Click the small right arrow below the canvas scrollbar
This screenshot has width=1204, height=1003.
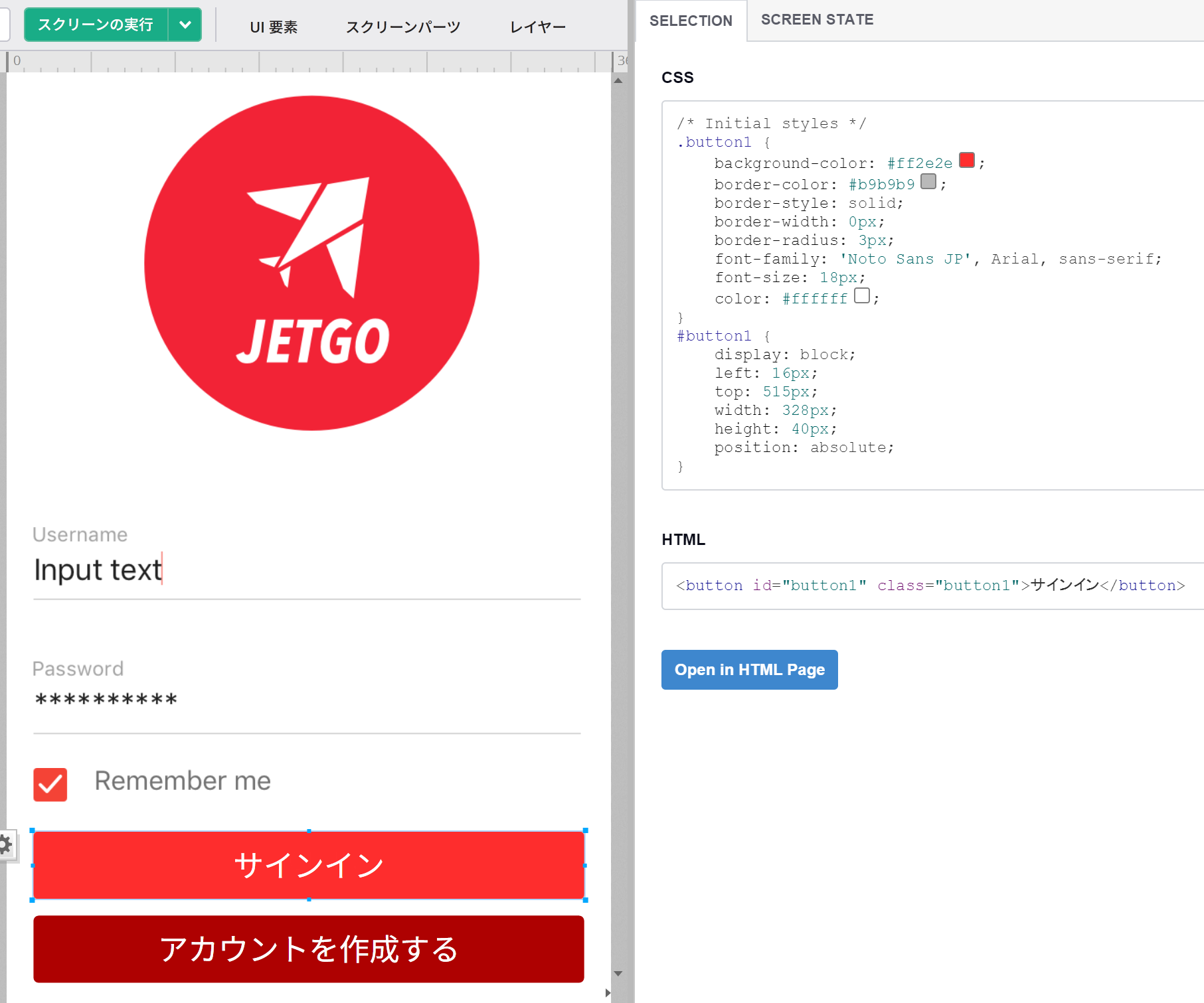coord(608,993)
